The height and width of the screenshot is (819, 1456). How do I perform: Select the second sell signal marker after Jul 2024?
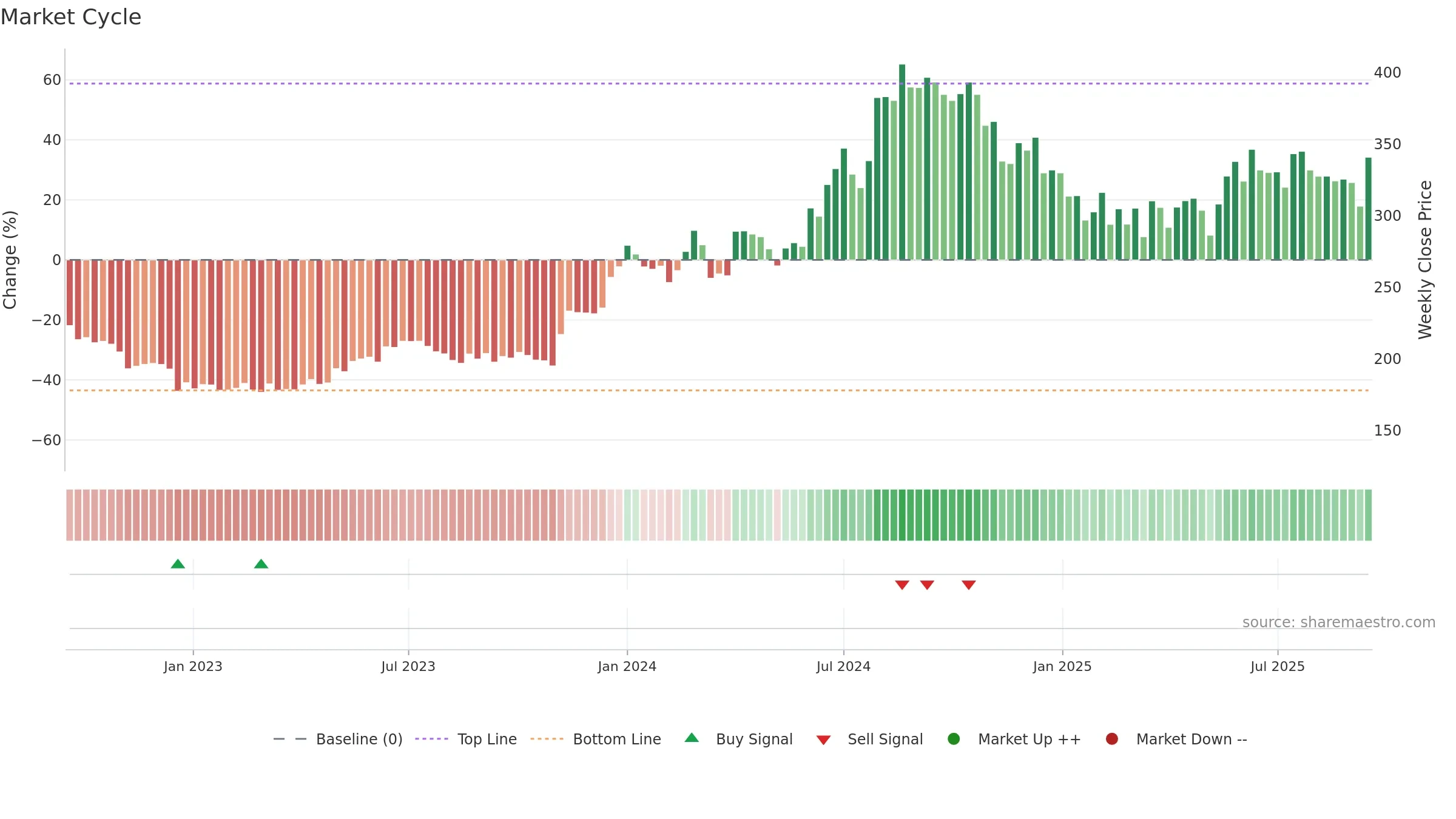(927, 585)
